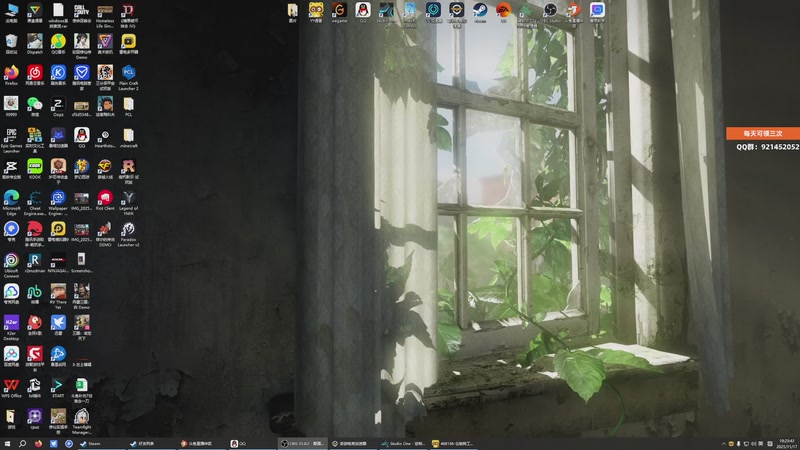Open the WeChat green chat bubble shortcut
This screenshot has height=450, width=800.
click(x=35, y=106)
